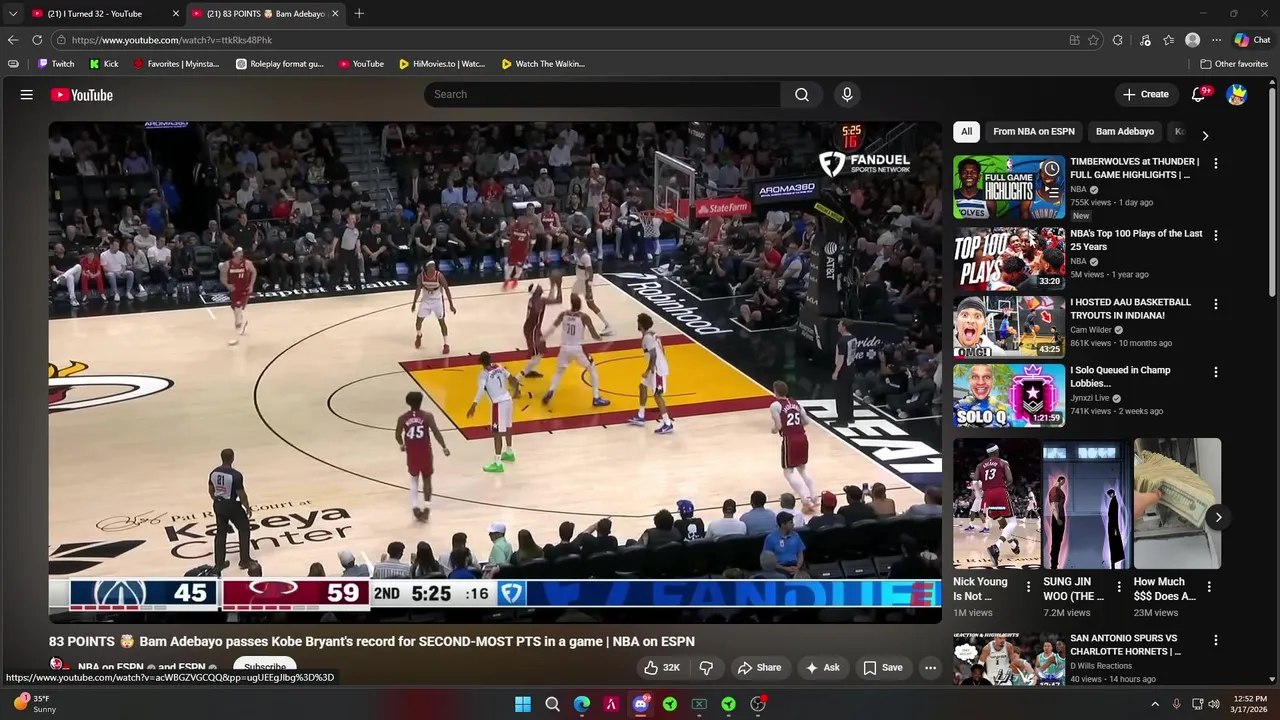Show hidden system tray icons
Viewport: 1280px width, 720px height.
pyautogui.click(x=1155, y=704)
